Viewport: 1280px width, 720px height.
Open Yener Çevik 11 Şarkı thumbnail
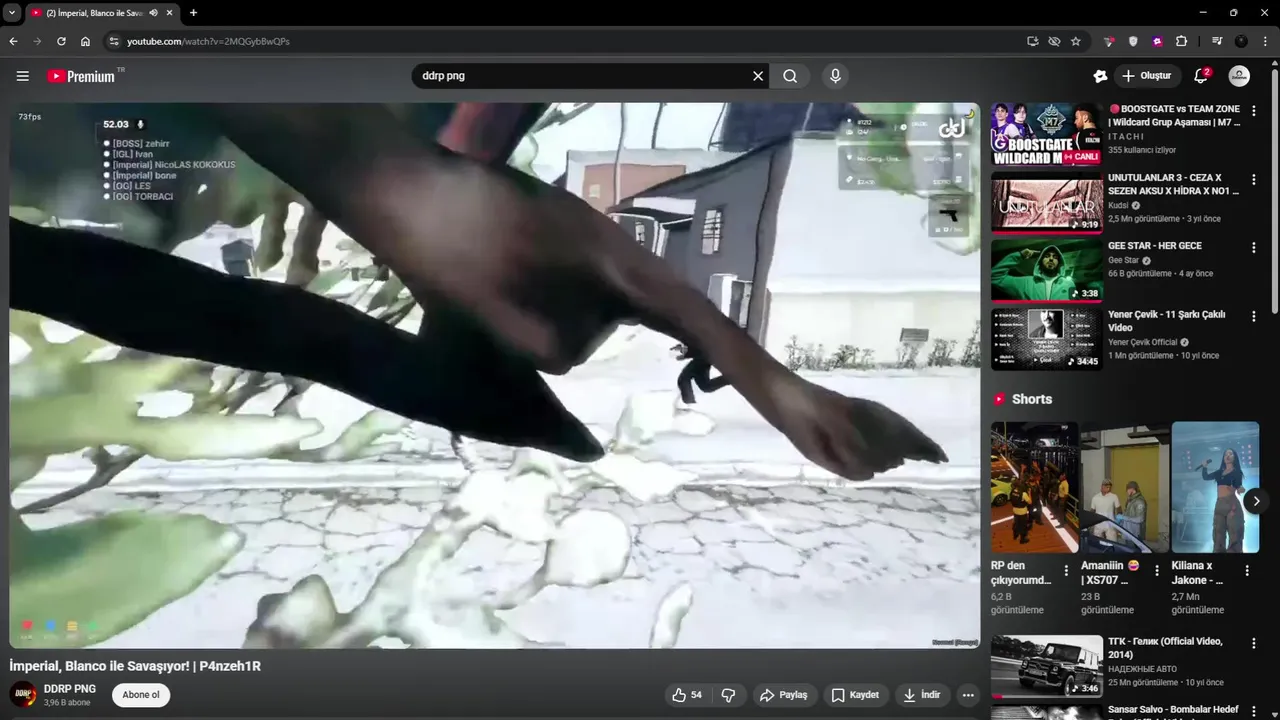[1047, 338]
